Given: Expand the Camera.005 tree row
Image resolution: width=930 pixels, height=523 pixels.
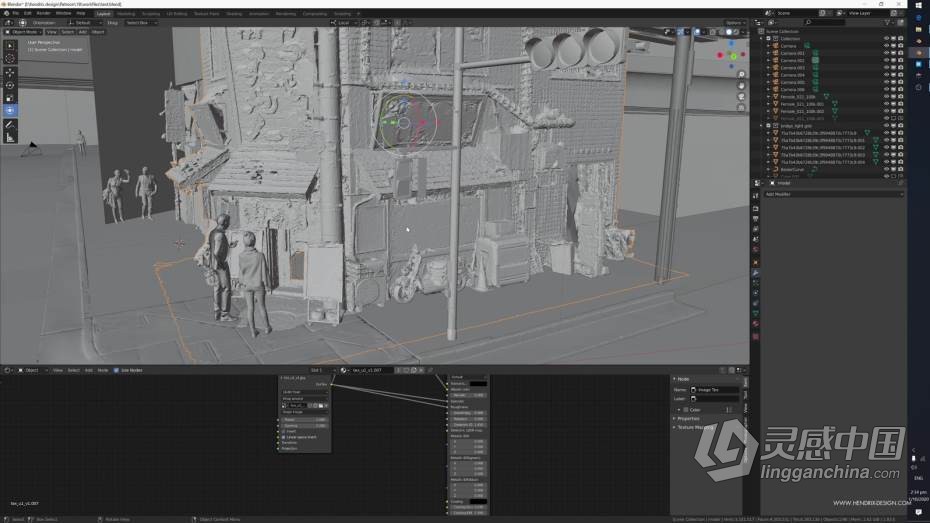Looking at the screenshot, I should (x=769, y=82).
